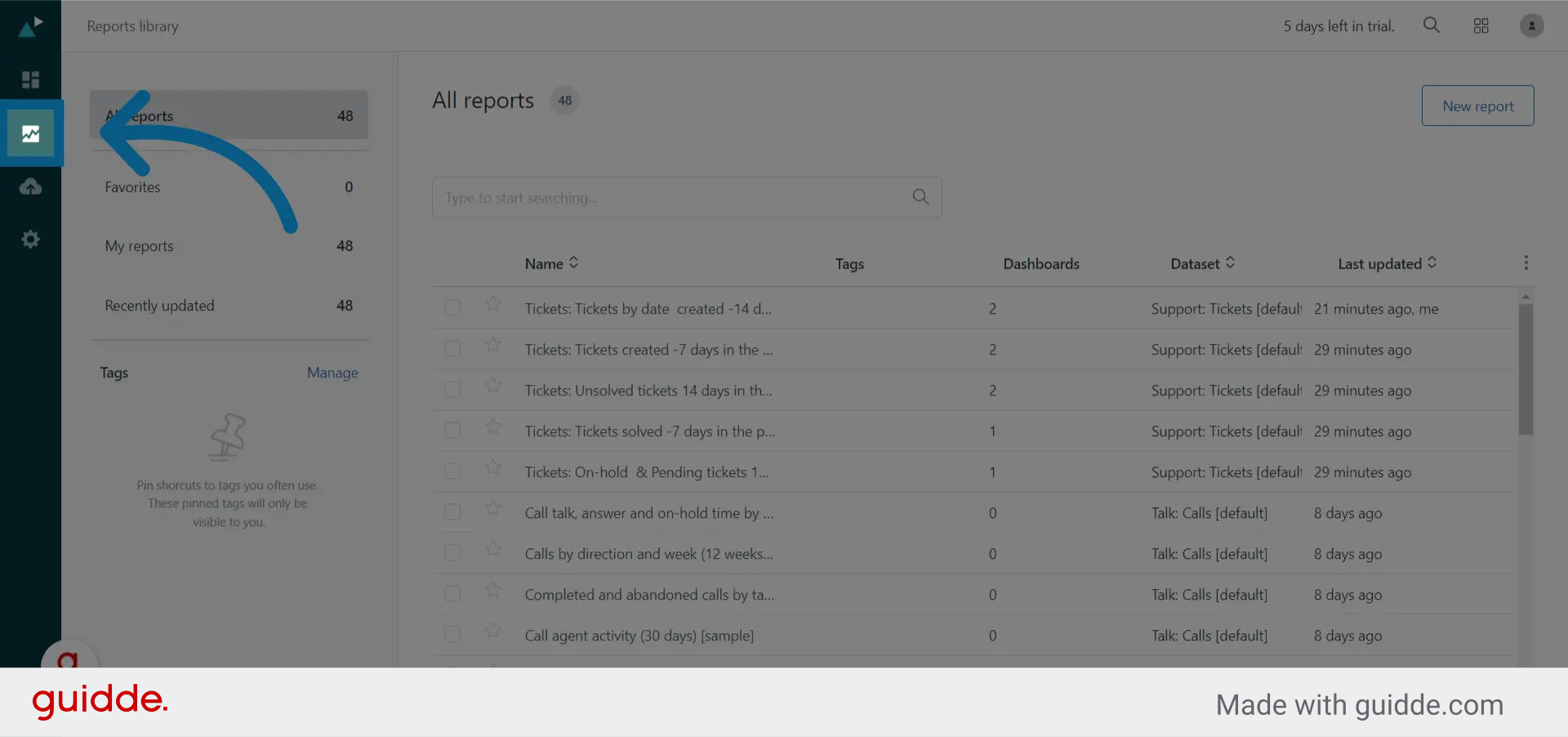
Task: Open search using the magnifying glass icon
Action: 1431,25
